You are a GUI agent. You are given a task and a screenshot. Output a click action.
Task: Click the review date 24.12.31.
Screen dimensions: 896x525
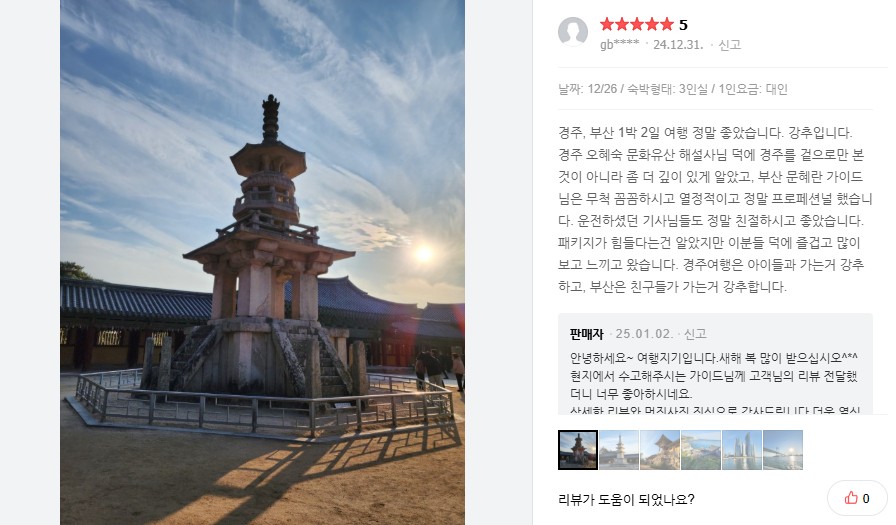pos(678,45)
